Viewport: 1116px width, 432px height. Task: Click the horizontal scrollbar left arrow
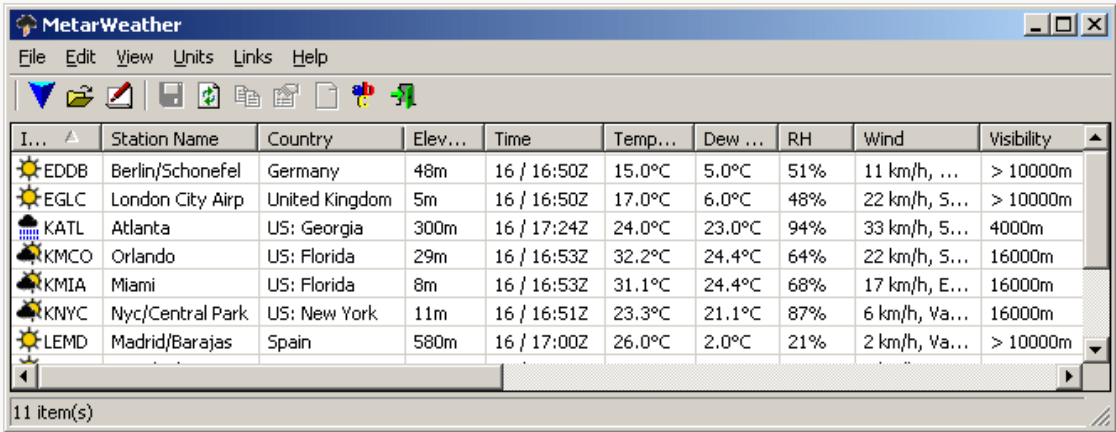tap(25, 375)
